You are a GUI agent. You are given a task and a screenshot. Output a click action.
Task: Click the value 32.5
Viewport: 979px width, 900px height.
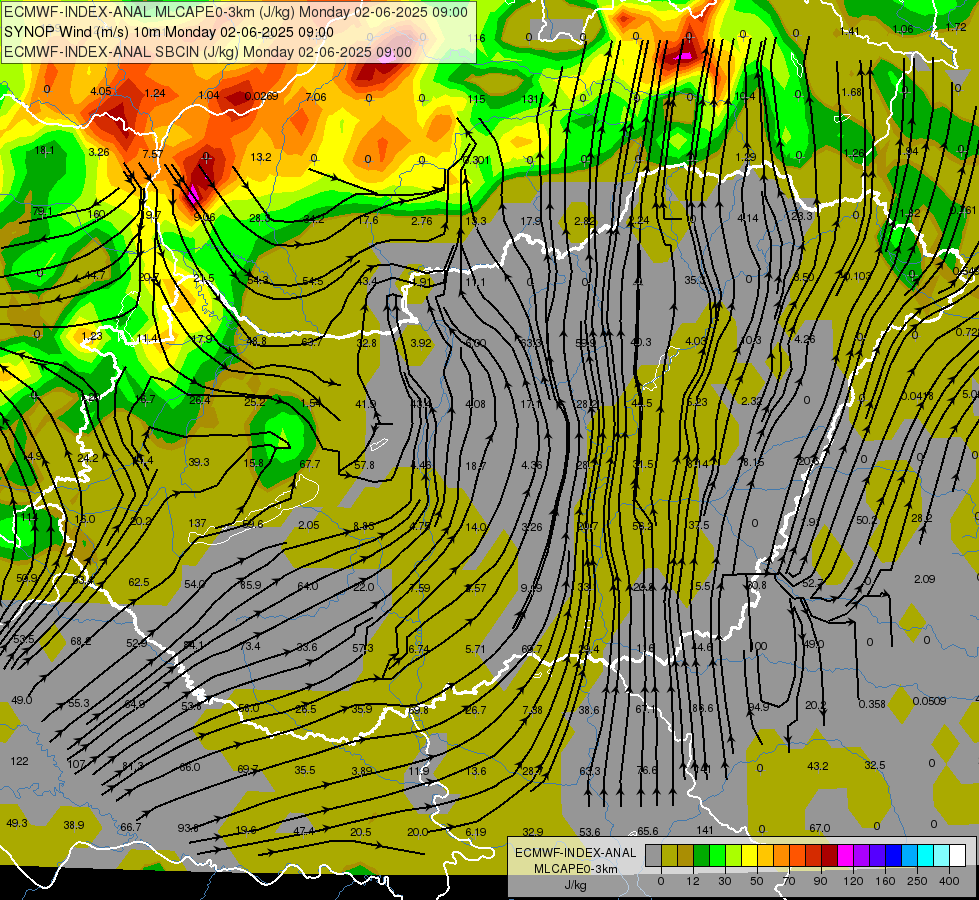pos(875,765)
